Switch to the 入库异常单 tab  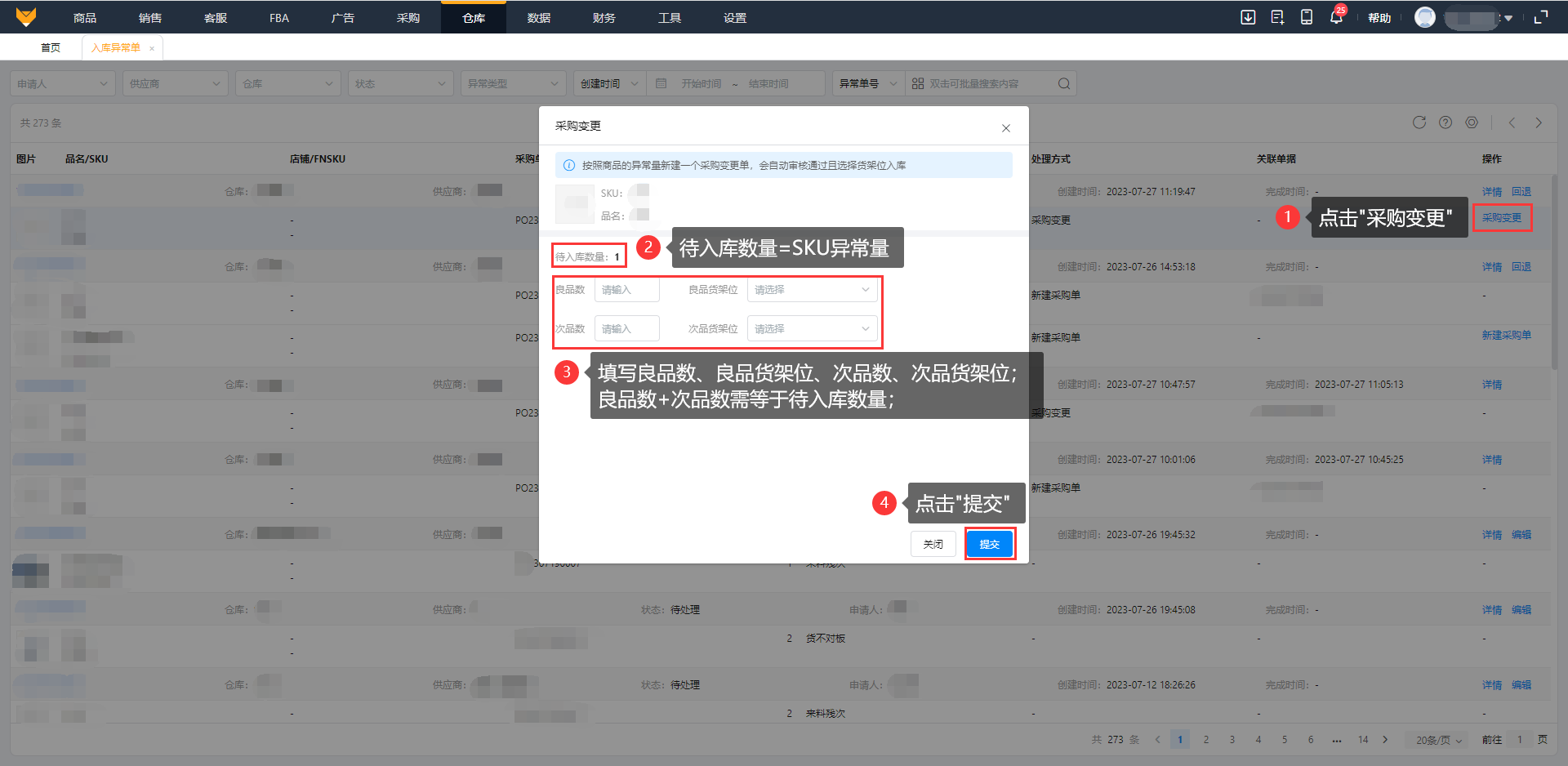pyautogui.click(x=116, y=47)
